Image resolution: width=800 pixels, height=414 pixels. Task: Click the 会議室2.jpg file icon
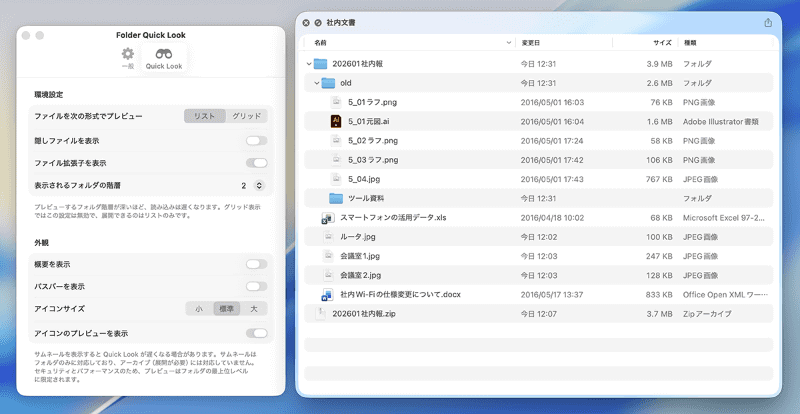[328, 275]
